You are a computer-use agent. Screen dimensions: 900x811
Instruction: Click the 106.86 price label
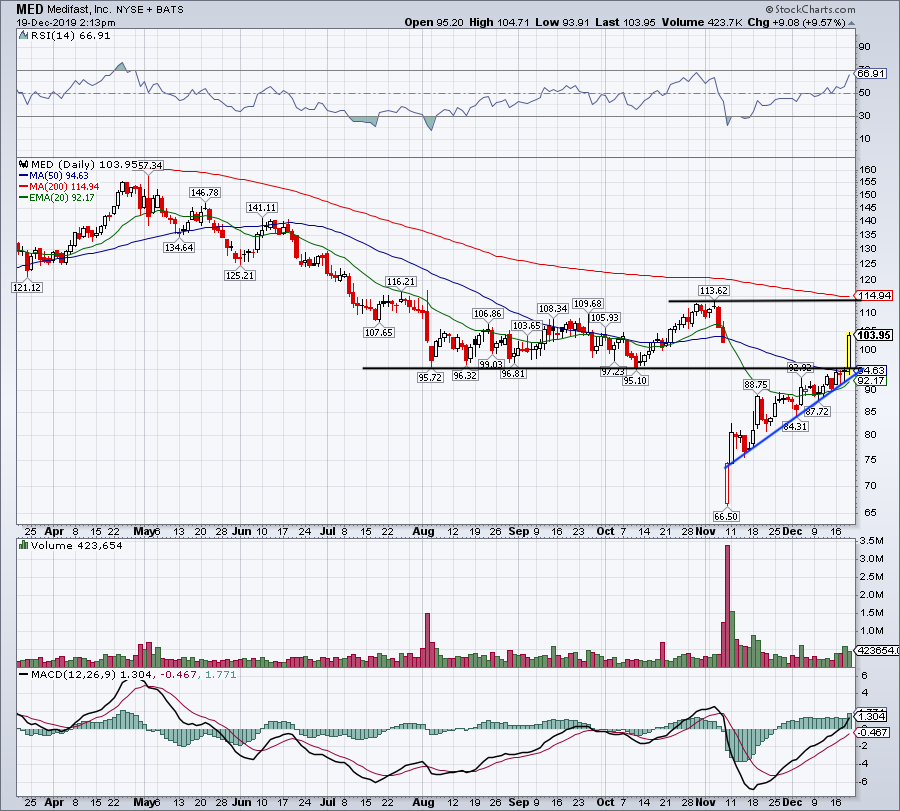[x=487, y=313]
